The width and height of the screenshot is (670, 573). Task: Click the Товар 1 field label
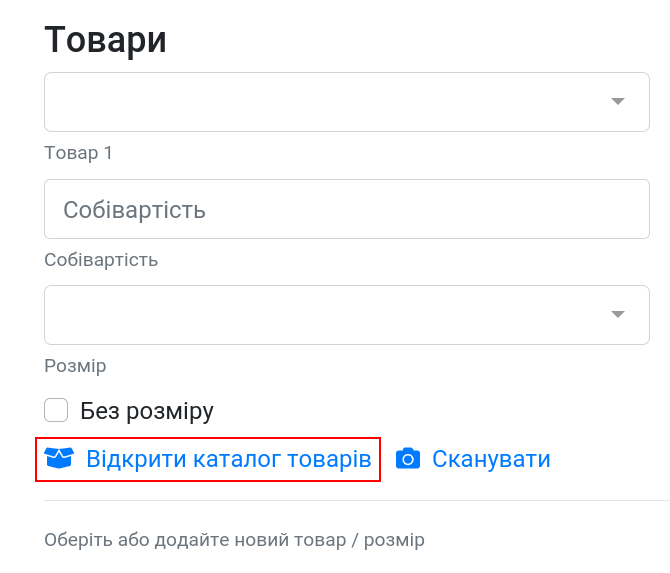tap(79, 153)
